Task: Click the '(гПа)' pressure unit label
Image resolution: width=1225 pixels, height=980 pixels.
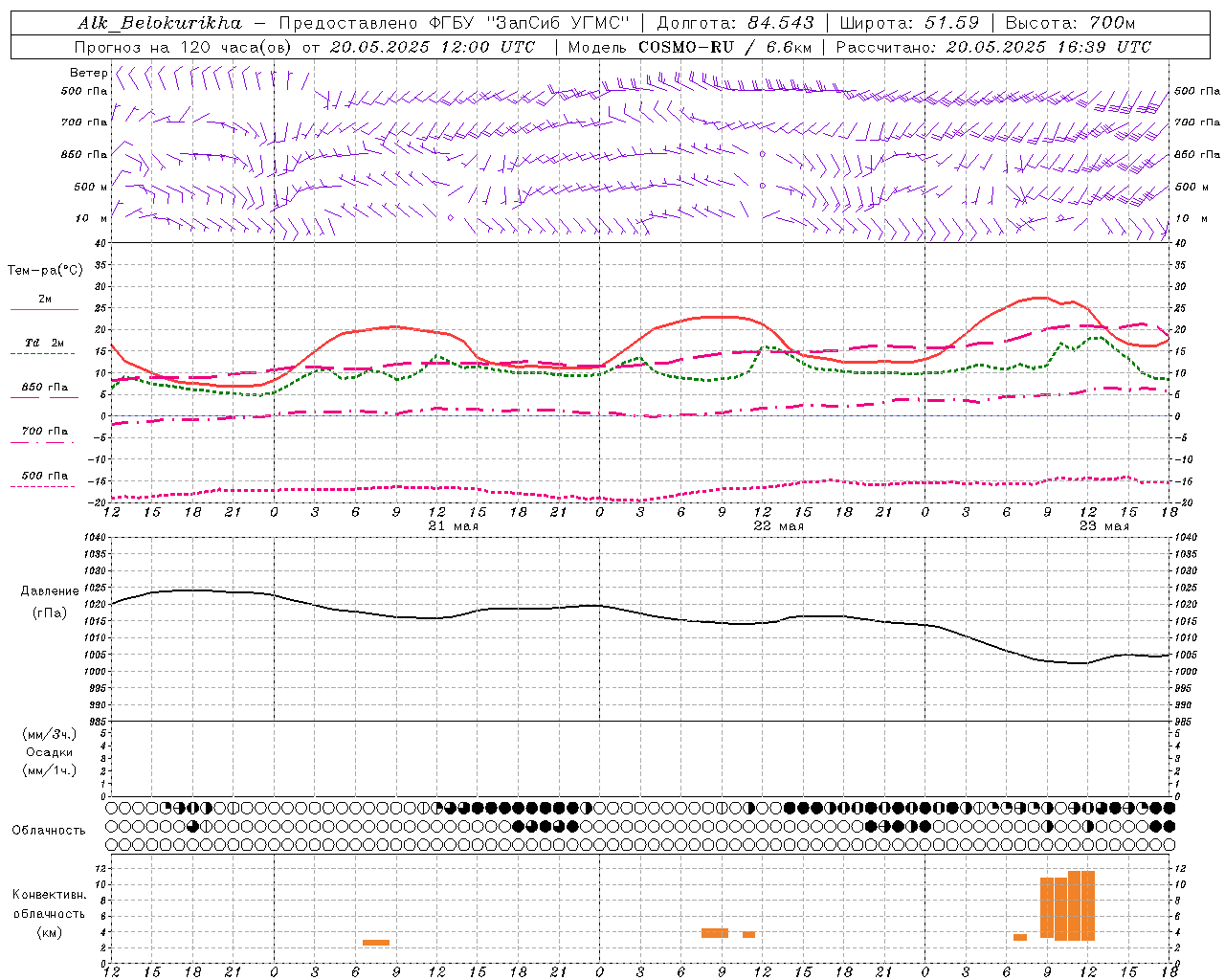Action: (50, 613)
